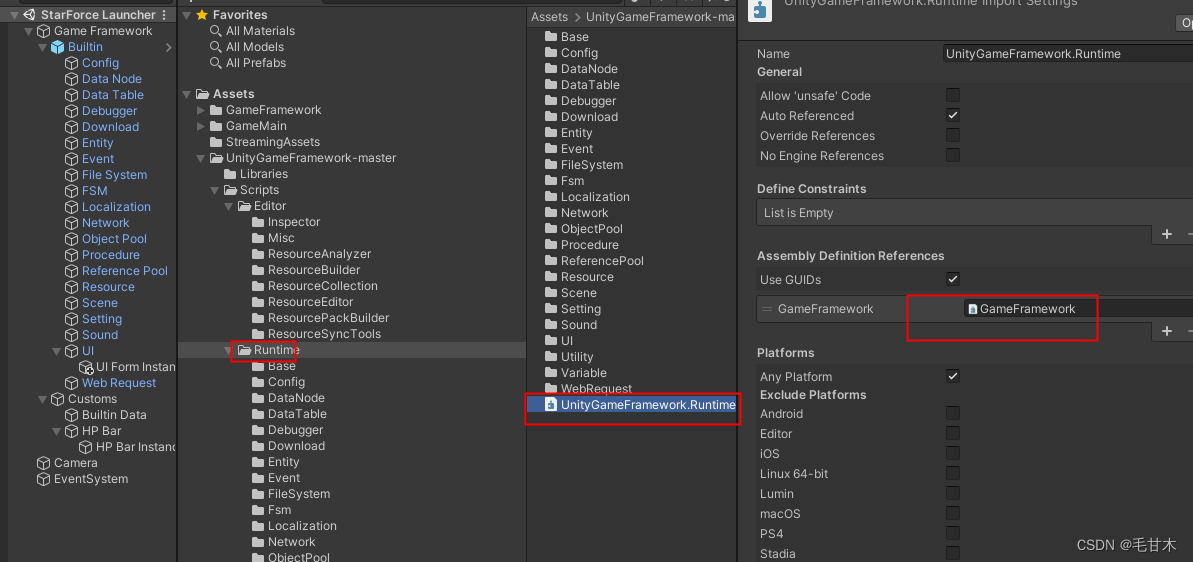Grab the GameFramework reference list drag handle

pyautogui.click(x=766, y=309)
